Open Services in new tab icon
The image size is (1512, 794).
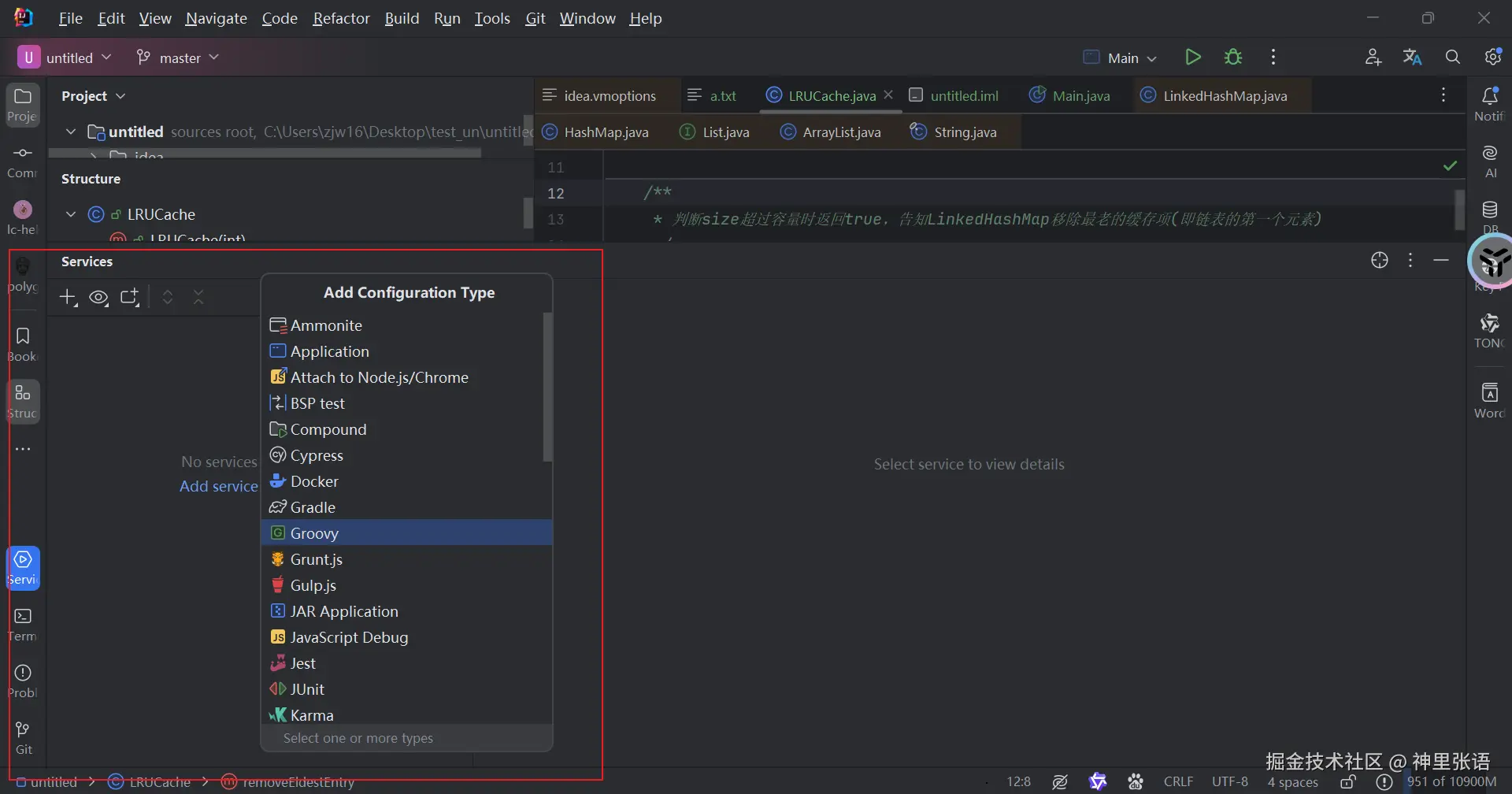pyautogui.click(x=130, y=298)
